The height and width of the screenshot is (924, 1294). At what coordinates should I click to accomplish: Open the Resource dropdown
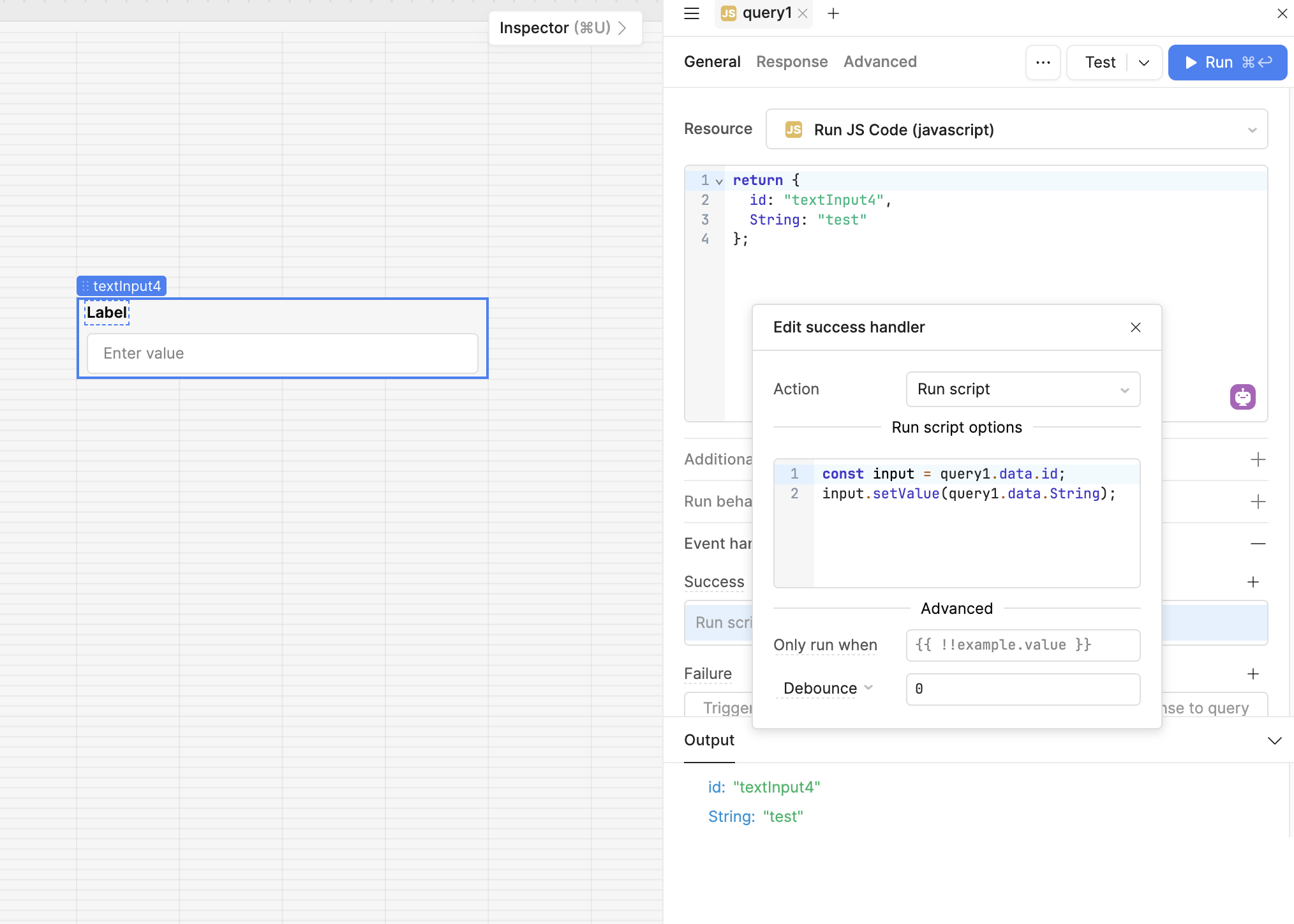tap(1016, 130)
